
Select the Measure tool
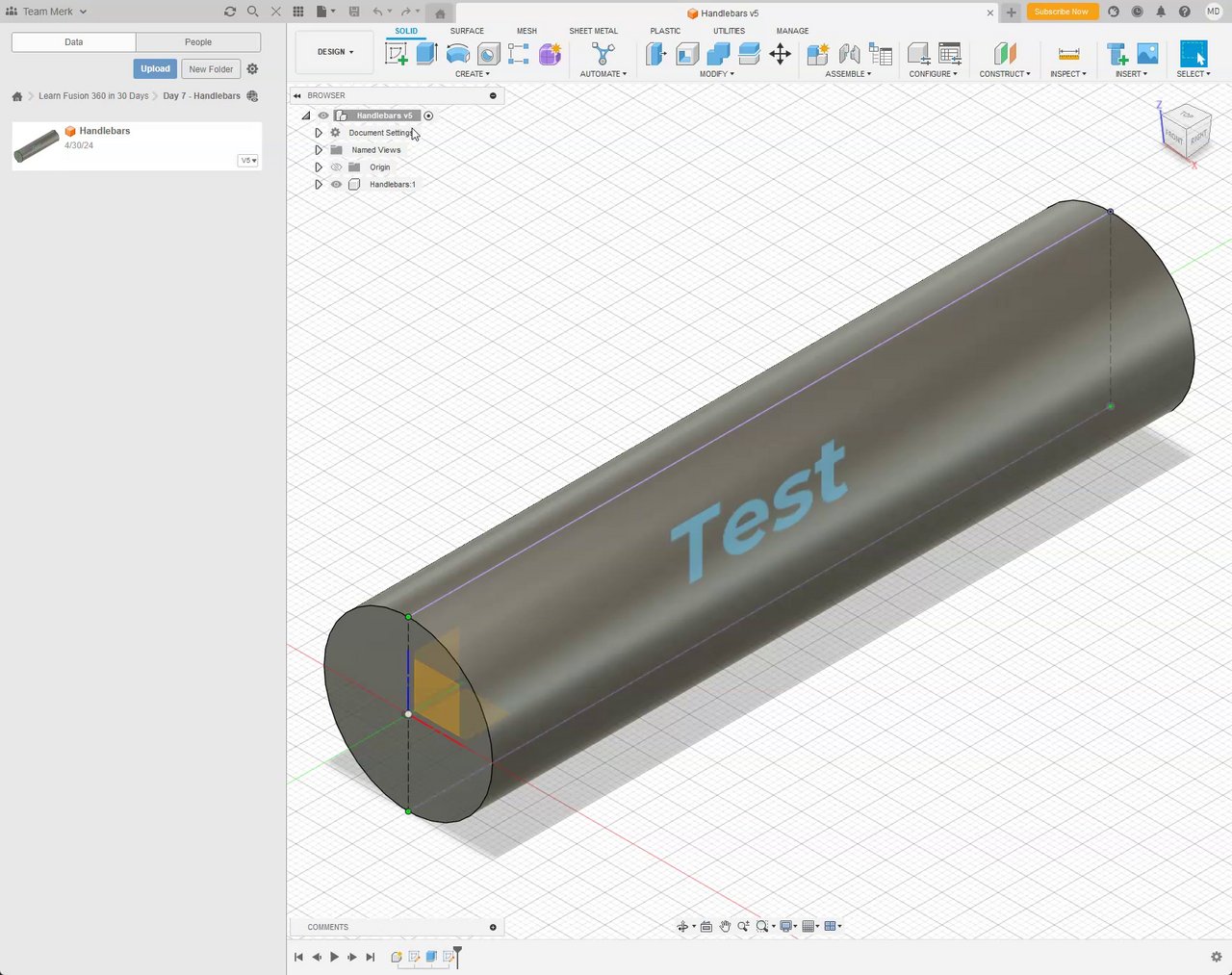1068,54
